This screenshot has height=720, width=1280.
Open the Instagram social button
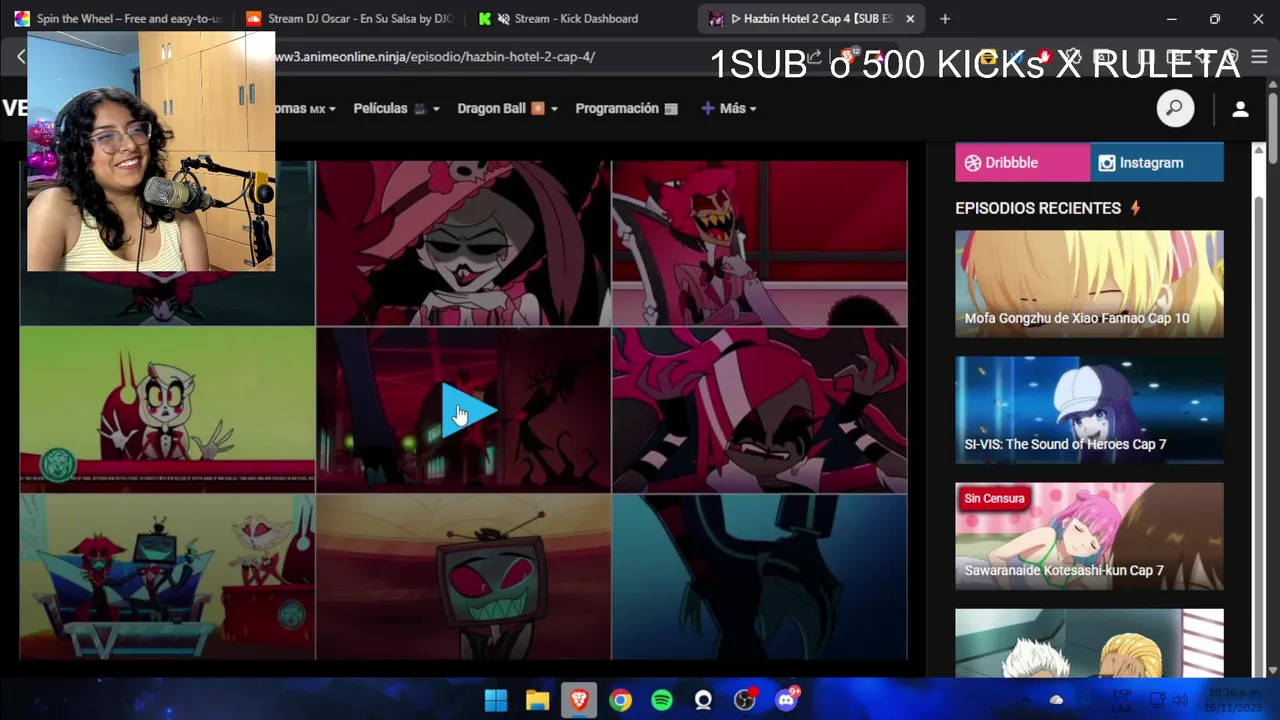point(1157,162)
